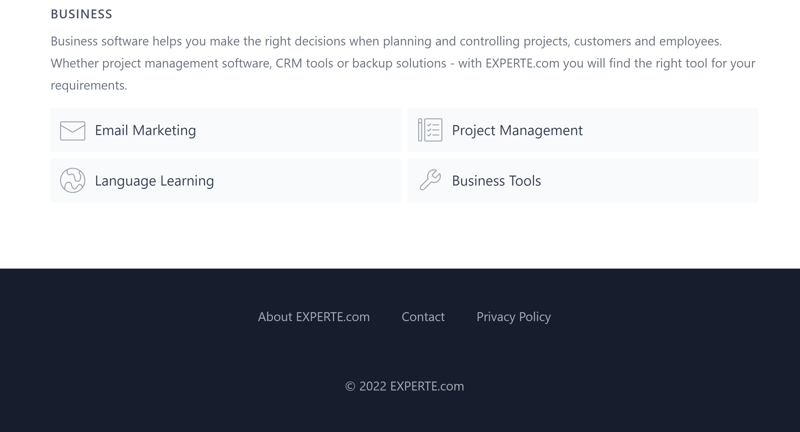The width and height of the screenshot is (800, 432).
Task: Click the checklist icon beside Project Management
Action: [x=430, y=130]
